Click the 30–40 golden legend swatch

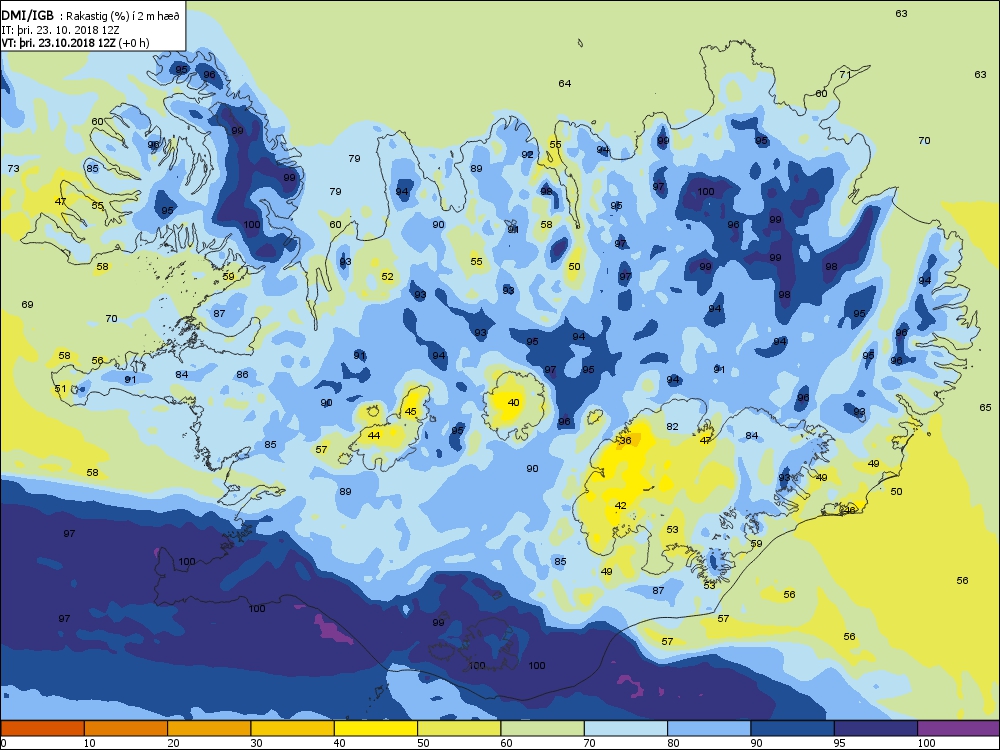293,728
